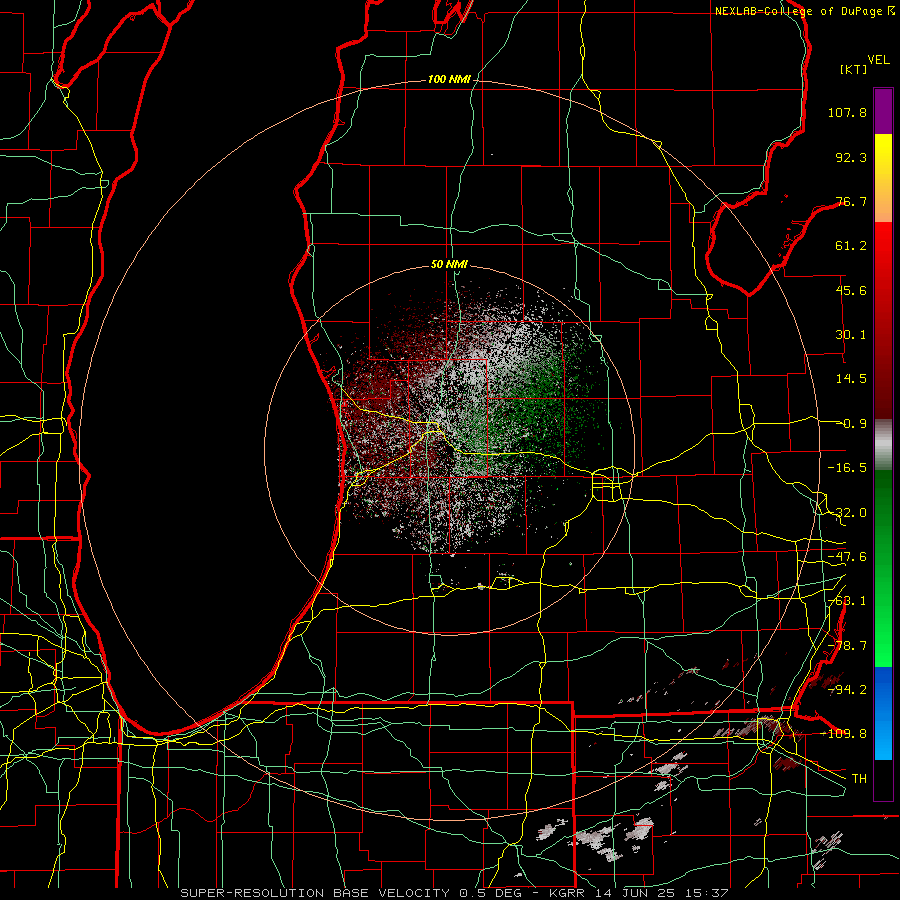The height and width of the screenshot is (900, 900).
Task: Click the 45.6 legend value
Action: 851,290
